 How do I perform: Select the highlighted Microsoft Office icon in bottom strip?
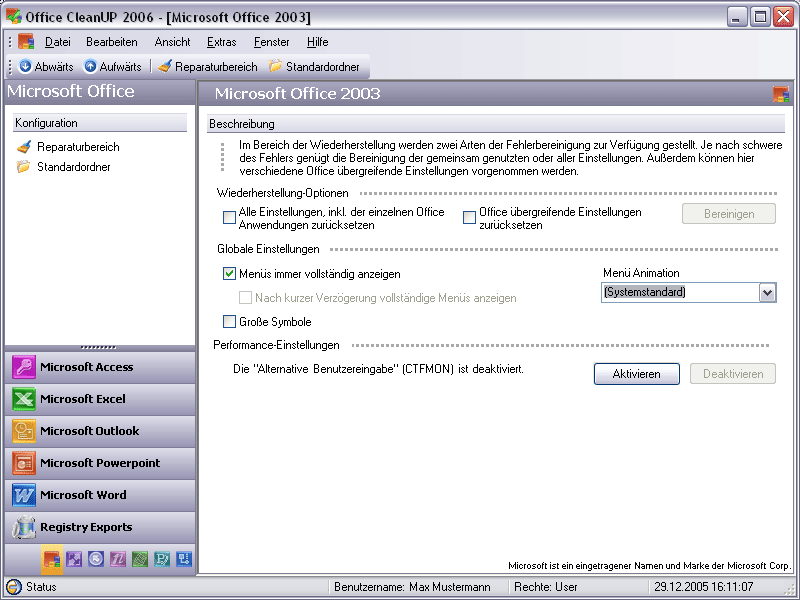pyautogui.click(x=52, y=559)
